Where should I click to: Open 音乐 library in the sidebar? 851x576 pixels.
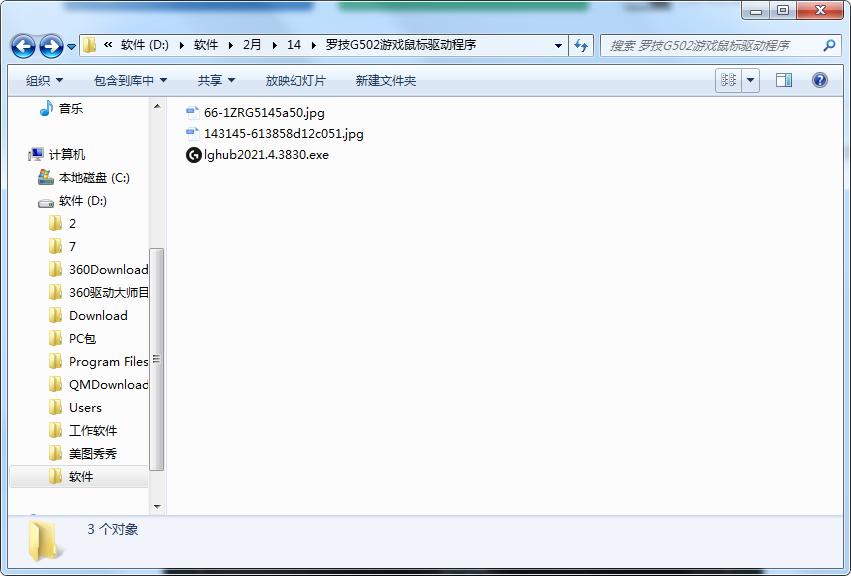pos(71,109)
